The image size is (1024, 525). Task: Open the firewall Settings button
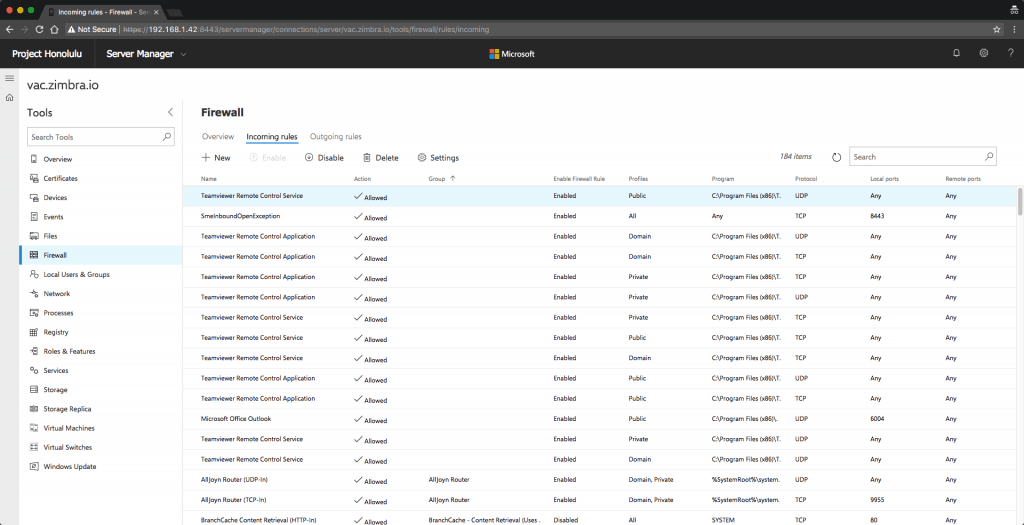coord(438,157)
